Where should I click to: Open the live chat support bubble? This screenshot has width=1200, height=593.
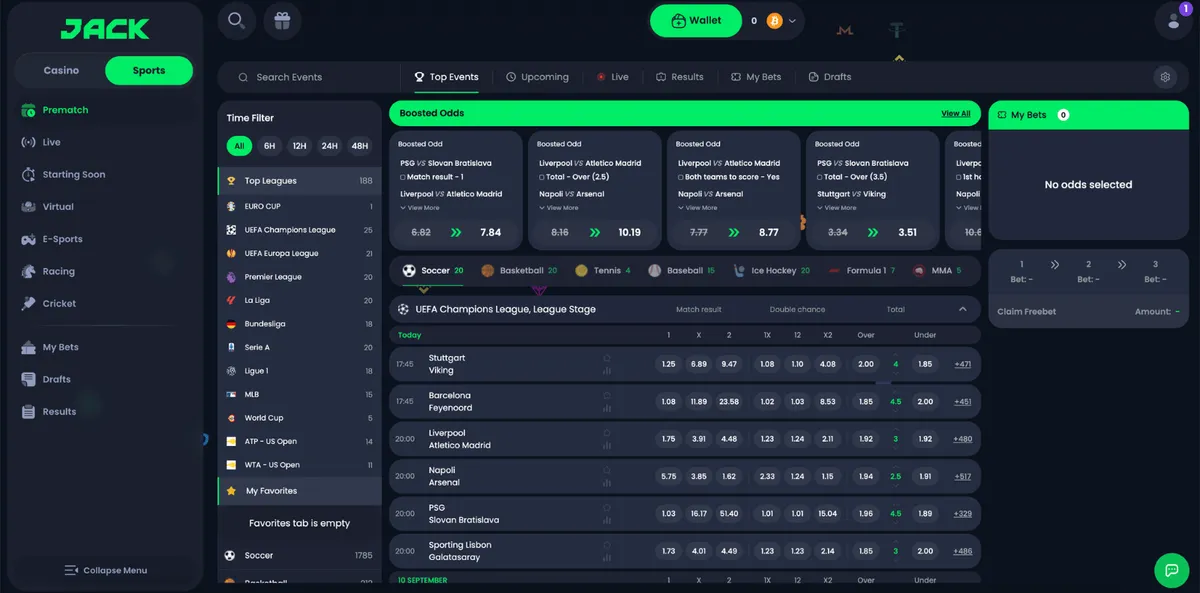pyautogui.click(x=1172, y=569)
